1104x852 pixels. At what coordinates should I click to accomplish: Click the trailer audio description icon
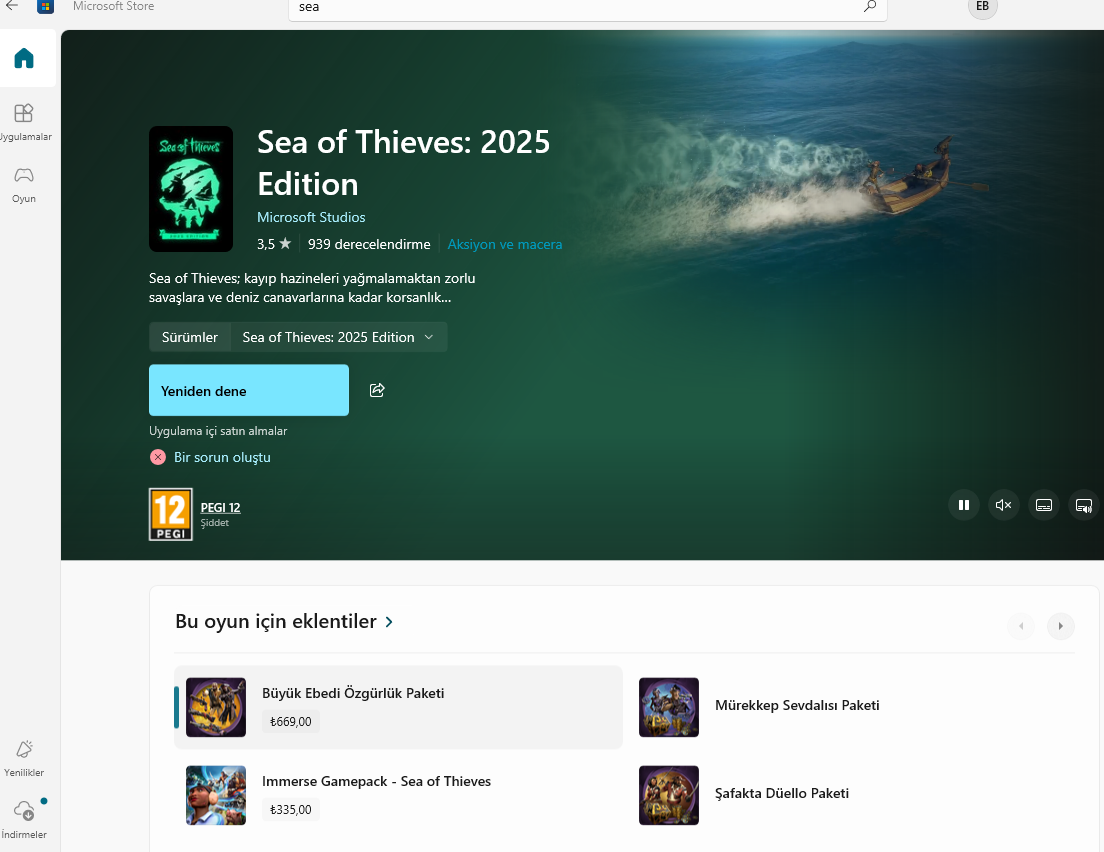1084,505
